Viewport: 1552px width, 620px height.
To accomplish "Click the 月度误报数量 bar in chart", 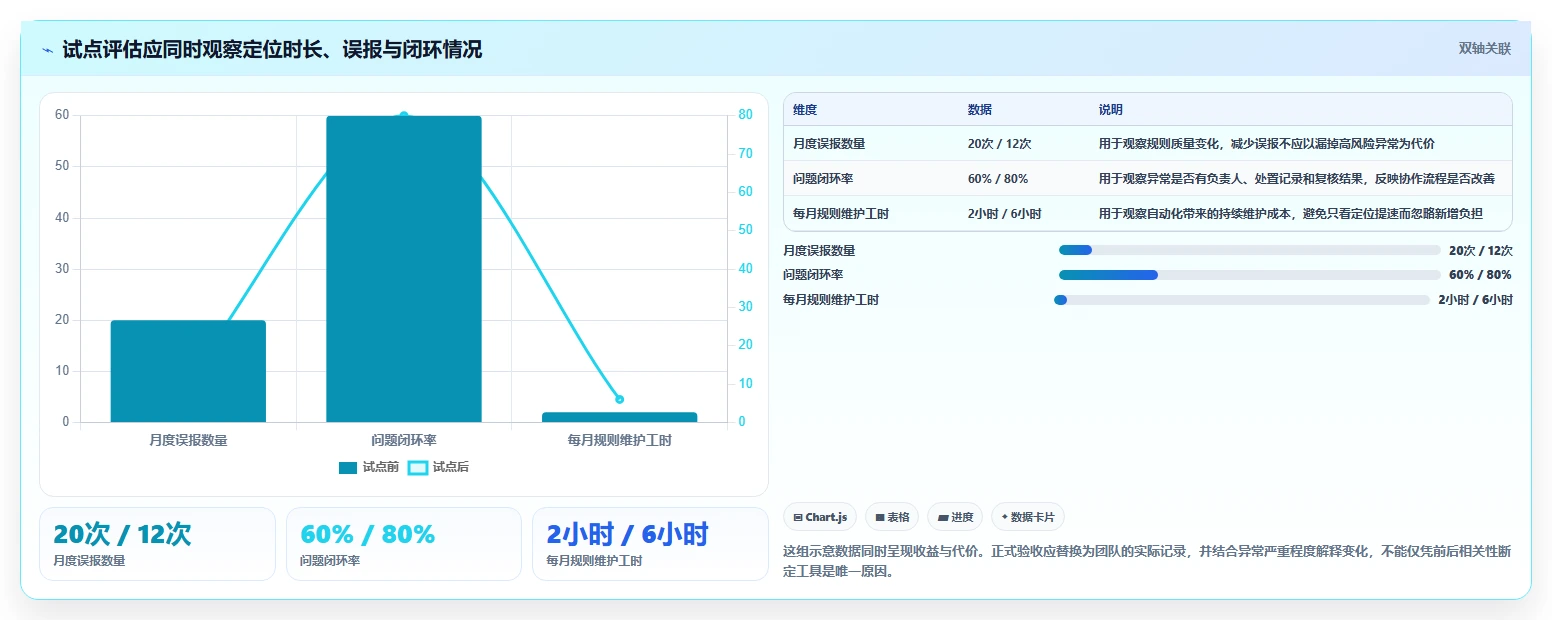I will (188, 371).
